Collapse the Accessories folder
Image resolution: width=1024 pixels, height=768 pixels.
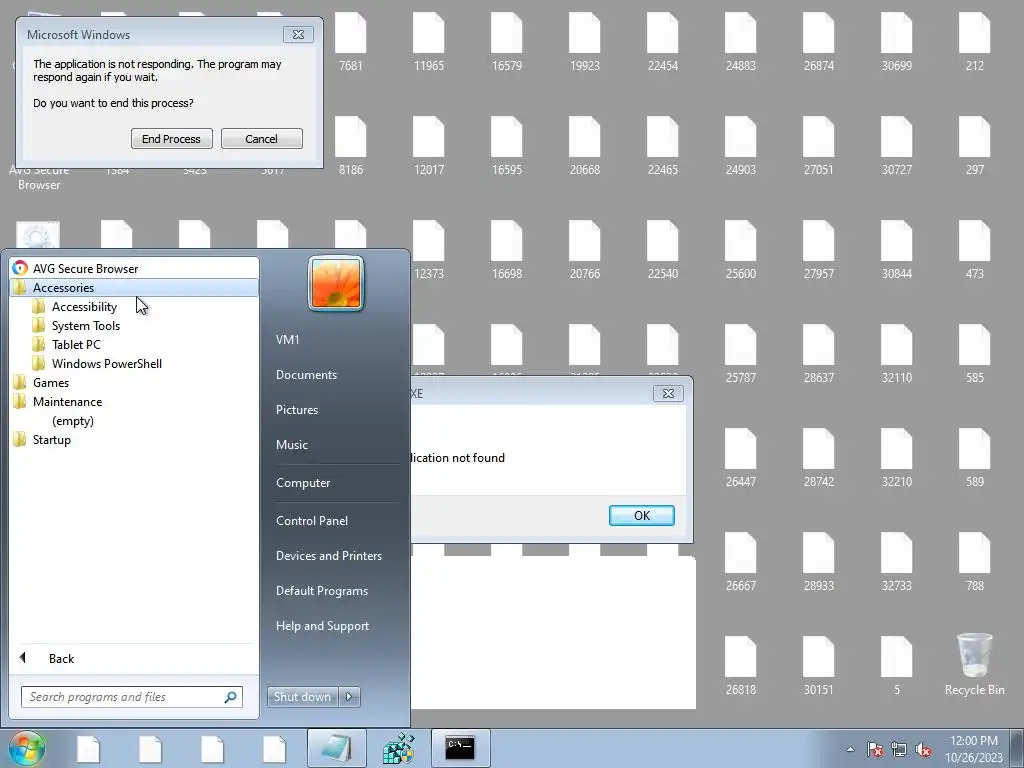pyautogui.click(x=134, y=287)
